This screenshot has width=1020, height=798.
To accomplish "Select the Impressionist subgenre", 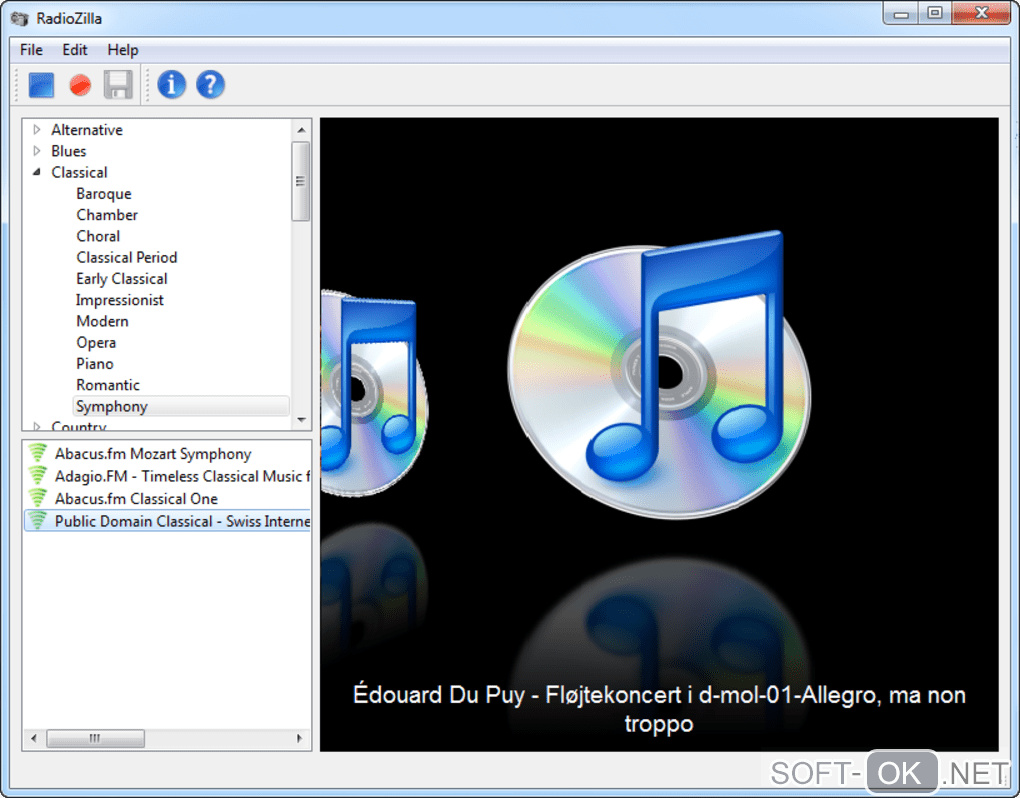I will pyautogui.click(x=120, y=300).
